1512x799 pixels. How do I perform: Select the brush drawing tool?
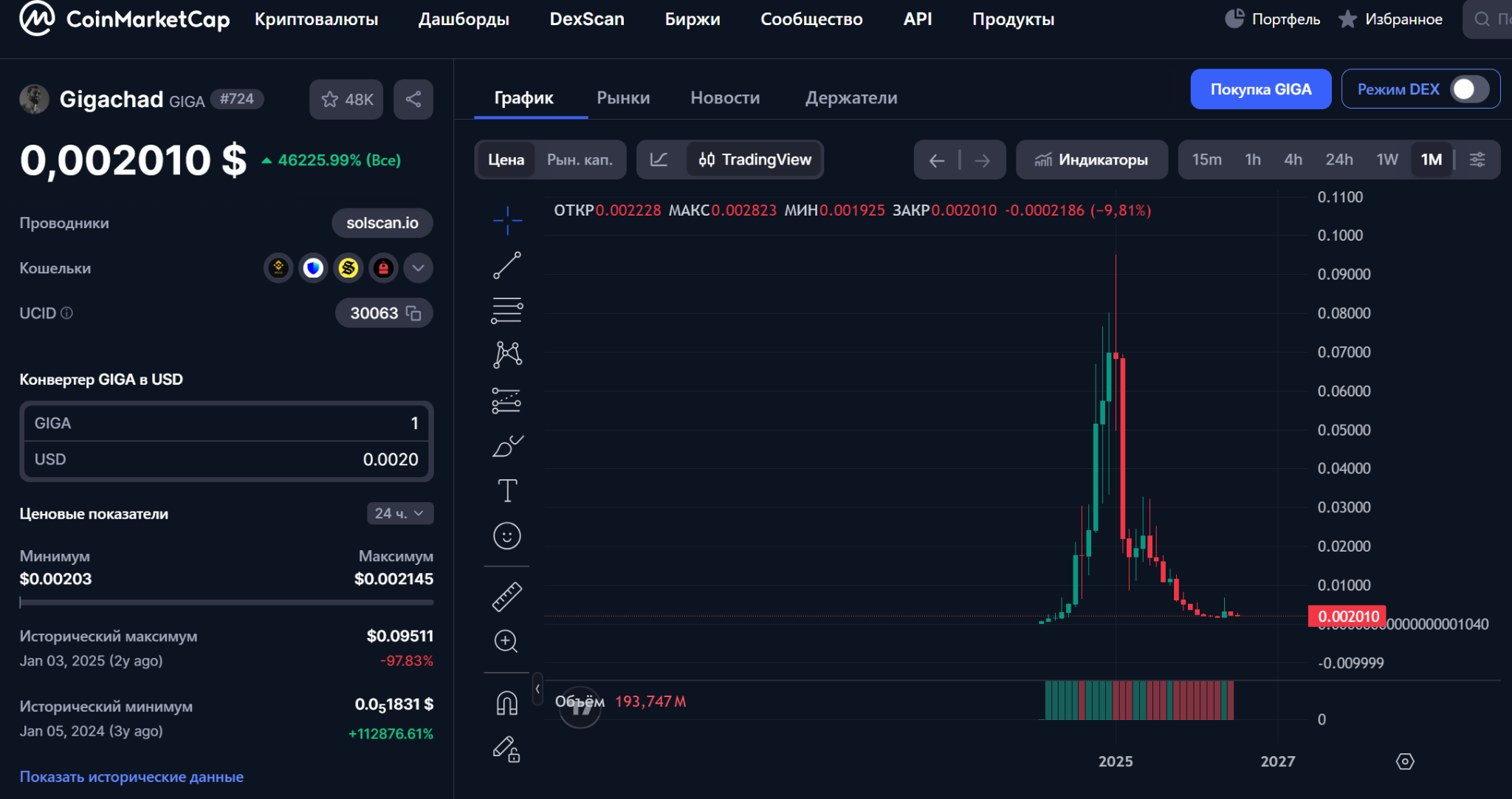(507, 445)
